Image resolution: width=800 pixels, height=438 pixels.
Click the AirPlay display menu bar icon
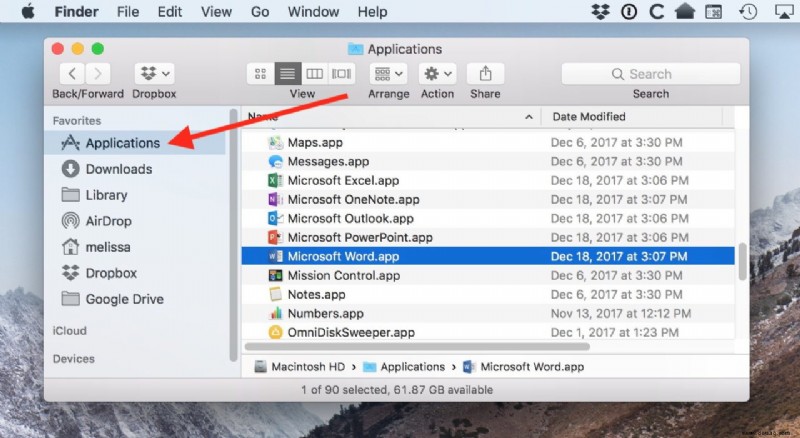[x=784, y=11]
